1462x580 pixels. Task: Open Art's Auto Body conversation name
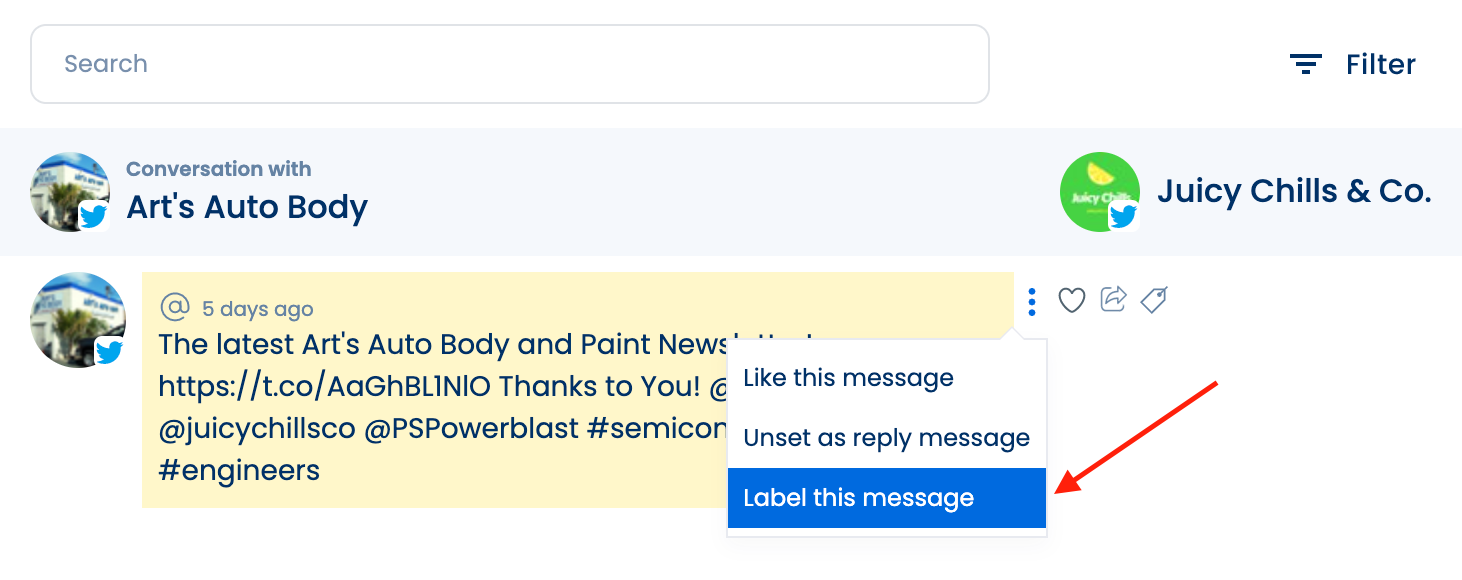click(x=247, y=207)
